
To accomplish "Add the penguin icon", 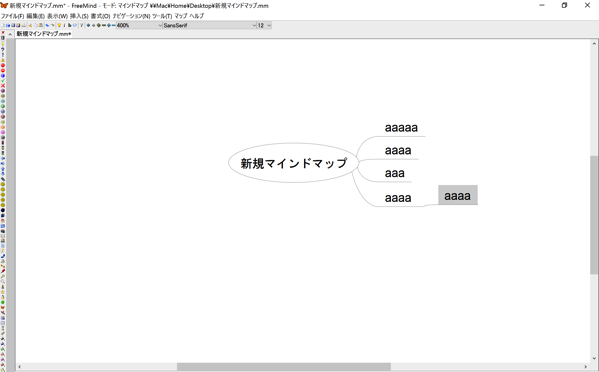I will (3, 297).
